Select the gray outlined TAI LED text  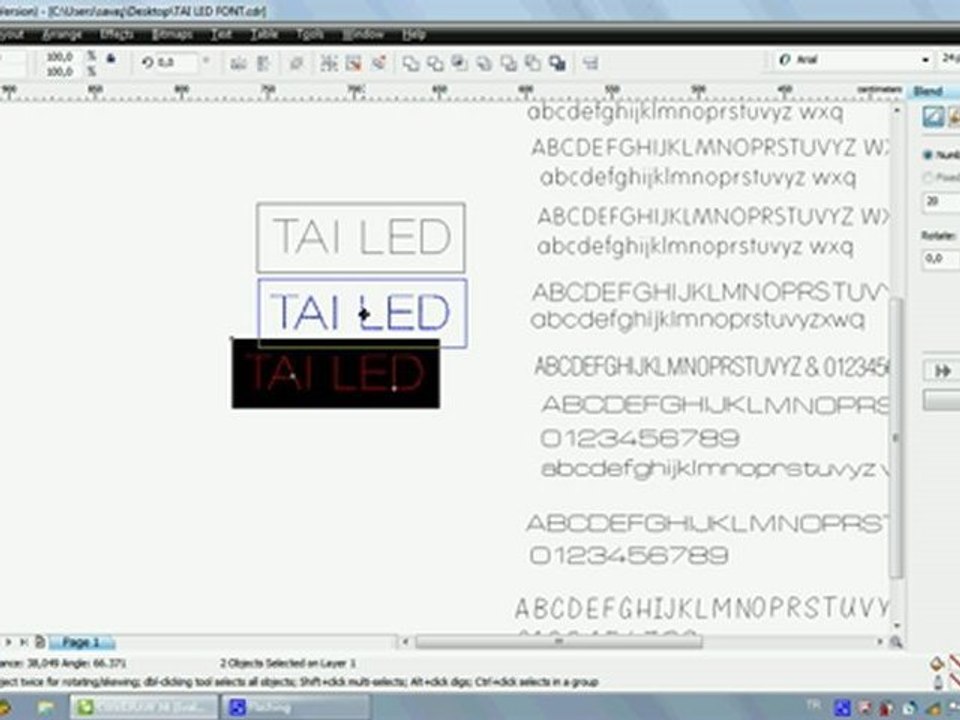(361, 237)
